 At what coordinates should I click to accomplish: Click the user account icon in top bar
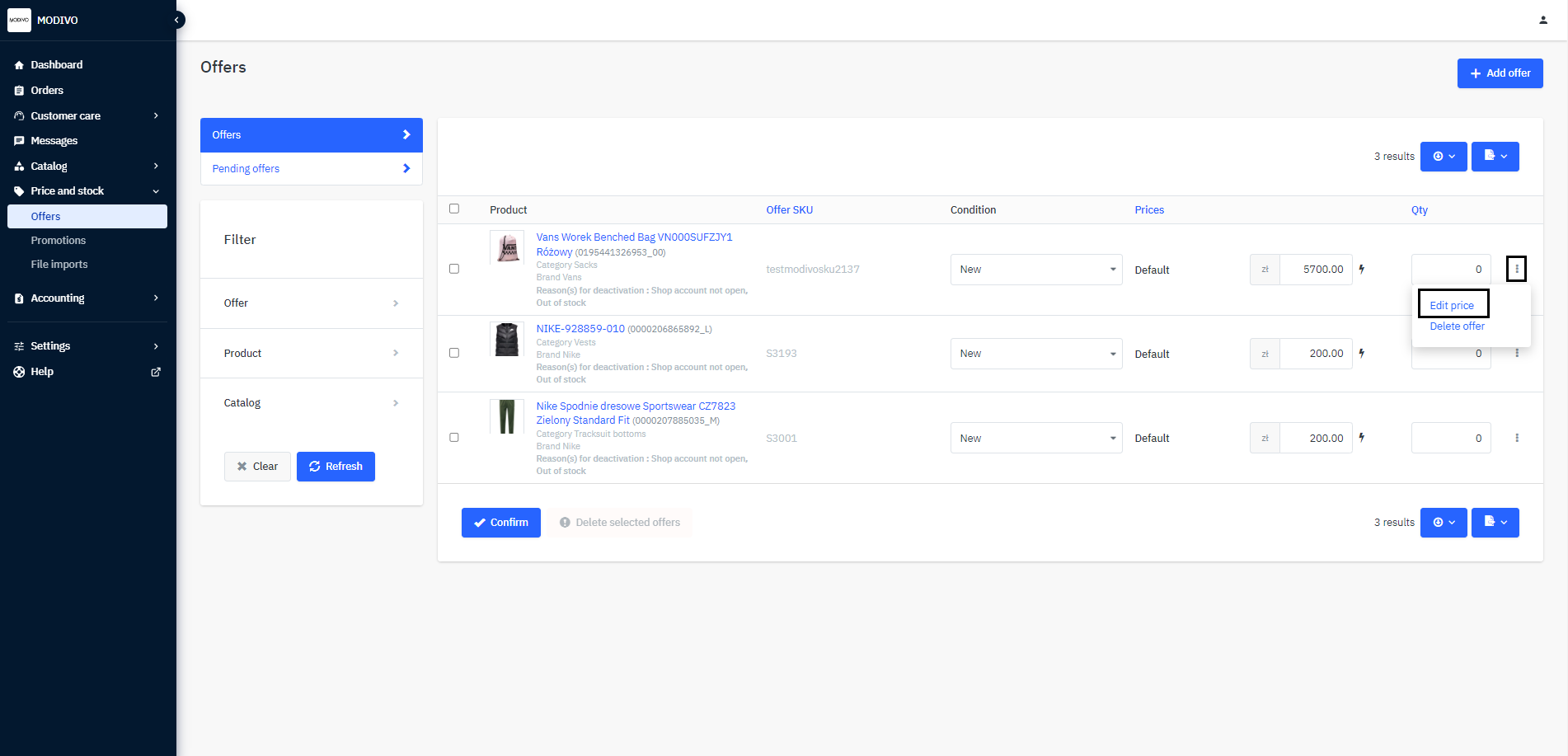point(1542,20)
